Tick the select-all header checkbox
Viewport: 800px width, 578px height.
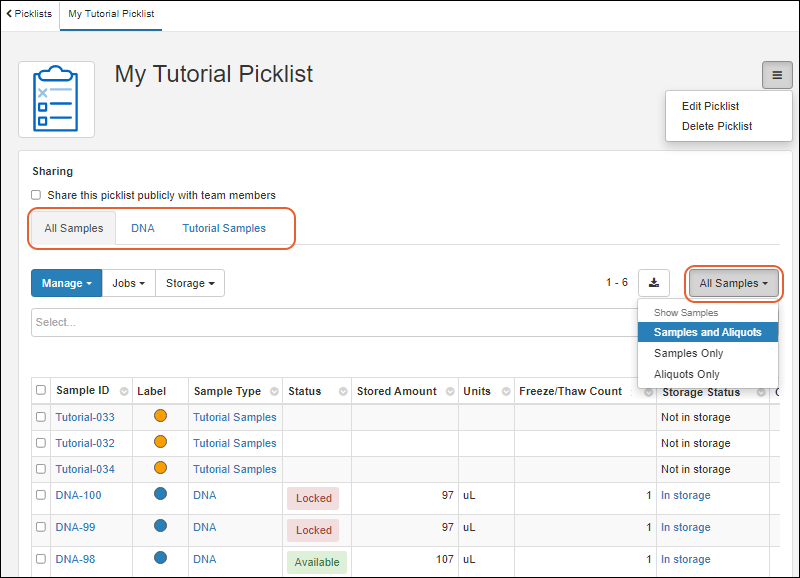point(41,391)
